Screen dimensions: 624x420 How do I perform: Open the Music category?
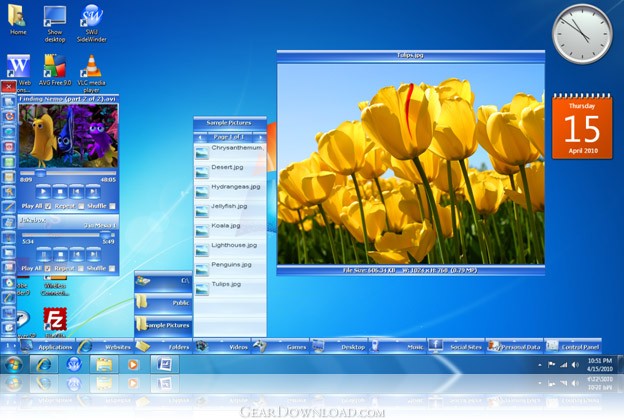pos(397,347)
